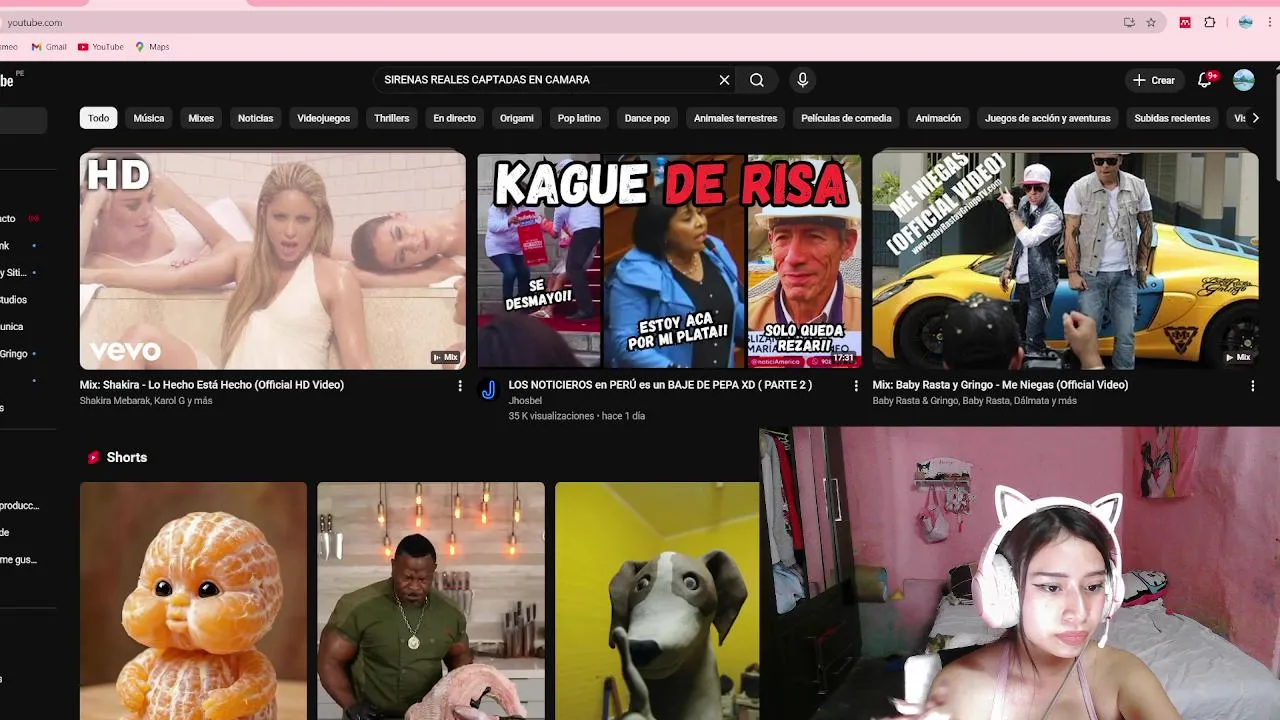Click the Crear button
The height and width of the screenshot is (720, 1280).
tap(1153, 80)
